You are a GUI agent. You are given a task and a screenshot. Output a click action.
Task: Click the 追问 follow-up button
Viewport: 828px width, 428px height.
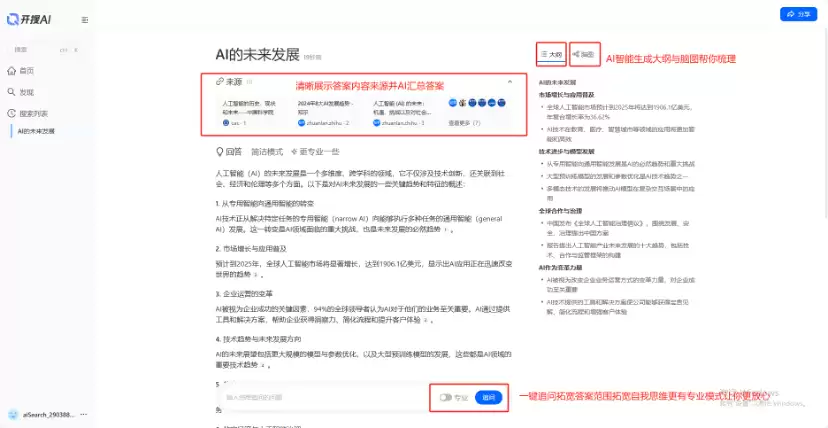click(x=488, y=397)
